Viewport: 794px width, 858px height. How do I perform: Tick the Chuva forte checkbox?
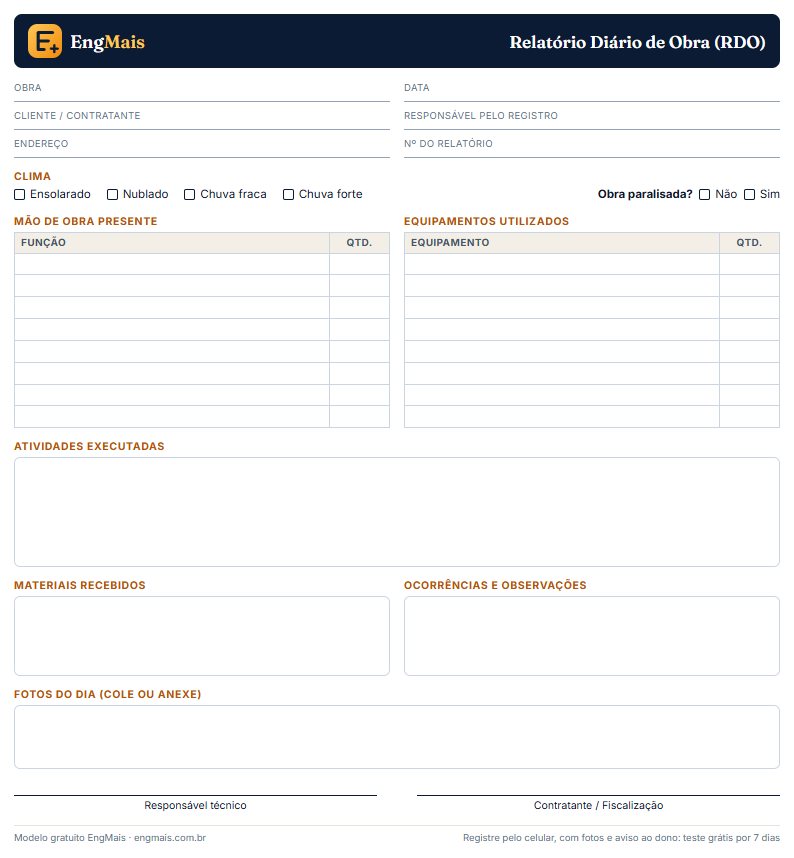[288, 194]
